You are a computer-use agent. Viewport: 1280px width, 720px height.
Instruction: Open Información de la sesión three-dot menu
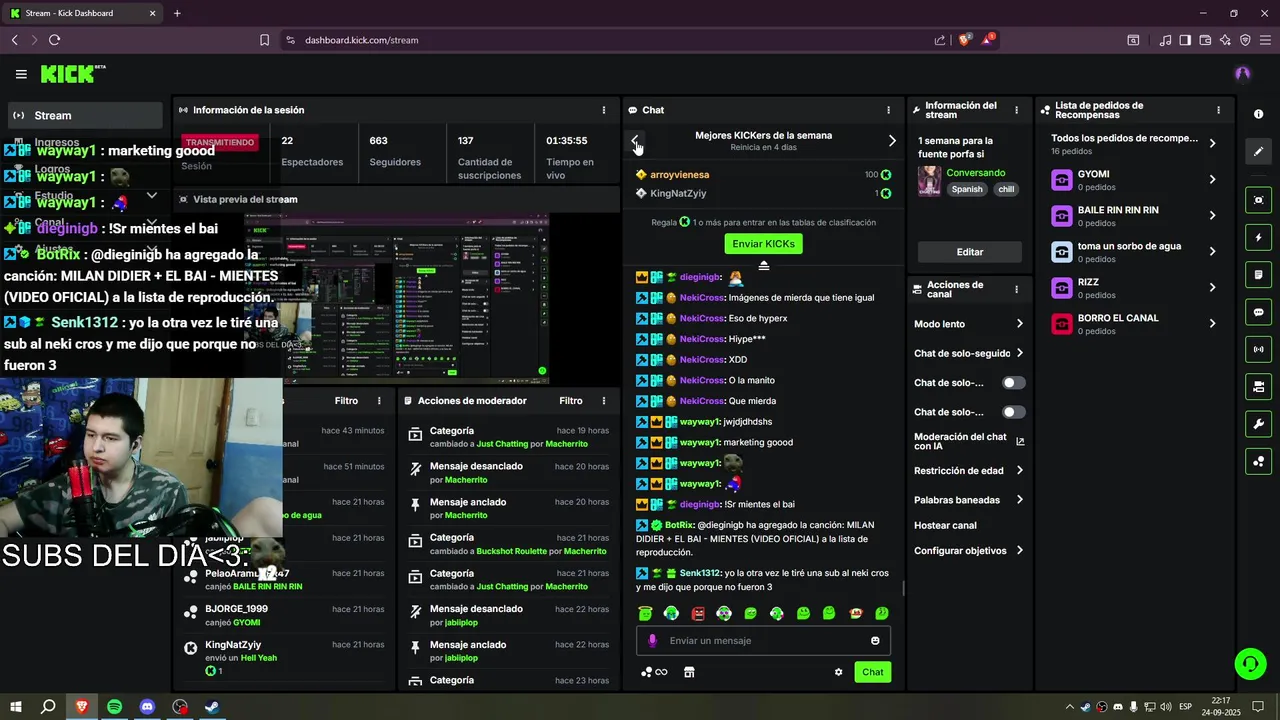(x=603, y=110)
